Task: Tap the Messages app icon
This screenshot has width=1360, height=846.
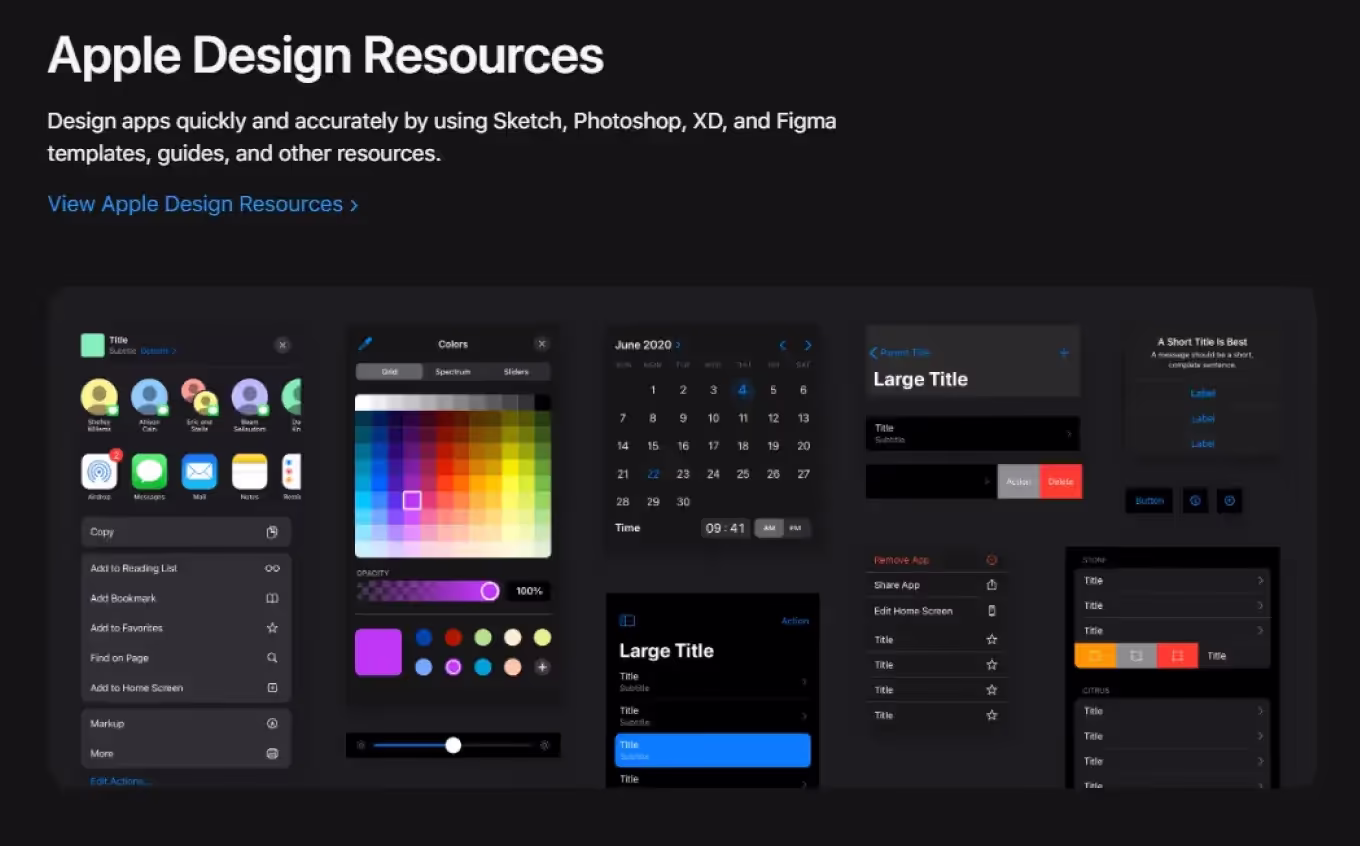Action: click(x=149, y=472)
